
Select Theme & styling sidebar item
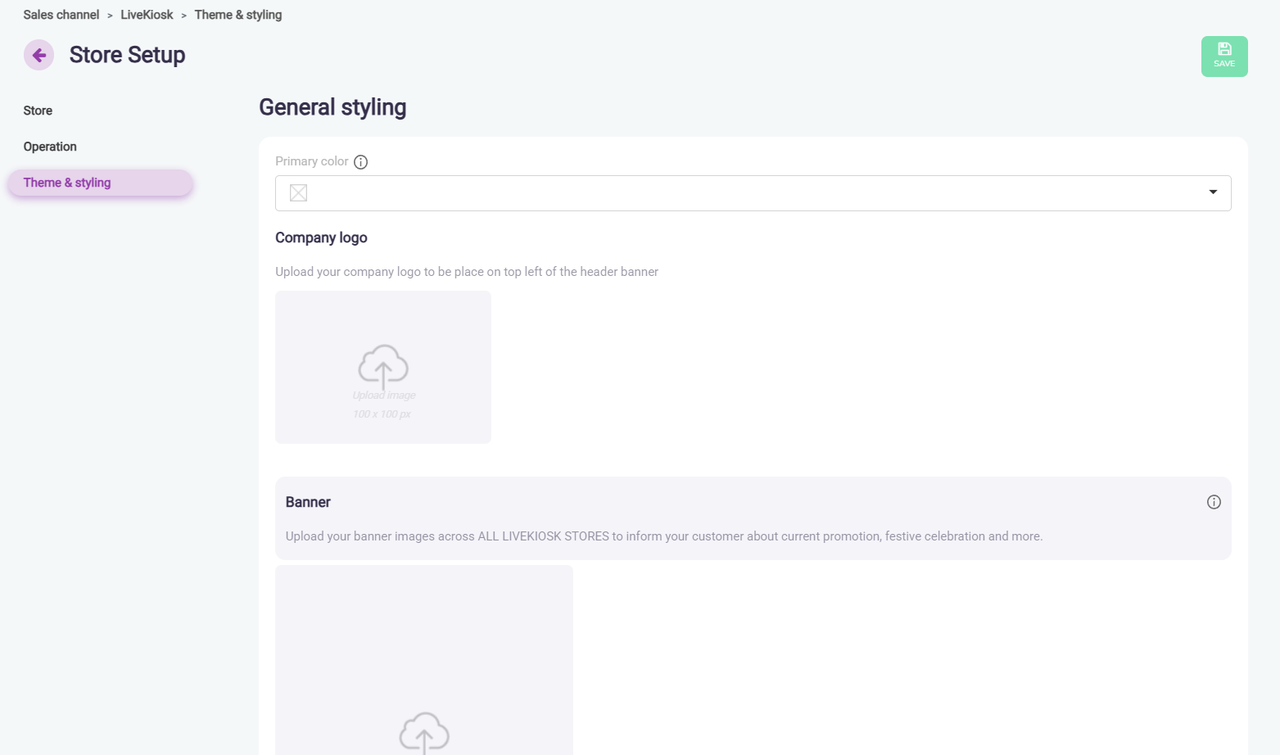(x=67, y=183)
